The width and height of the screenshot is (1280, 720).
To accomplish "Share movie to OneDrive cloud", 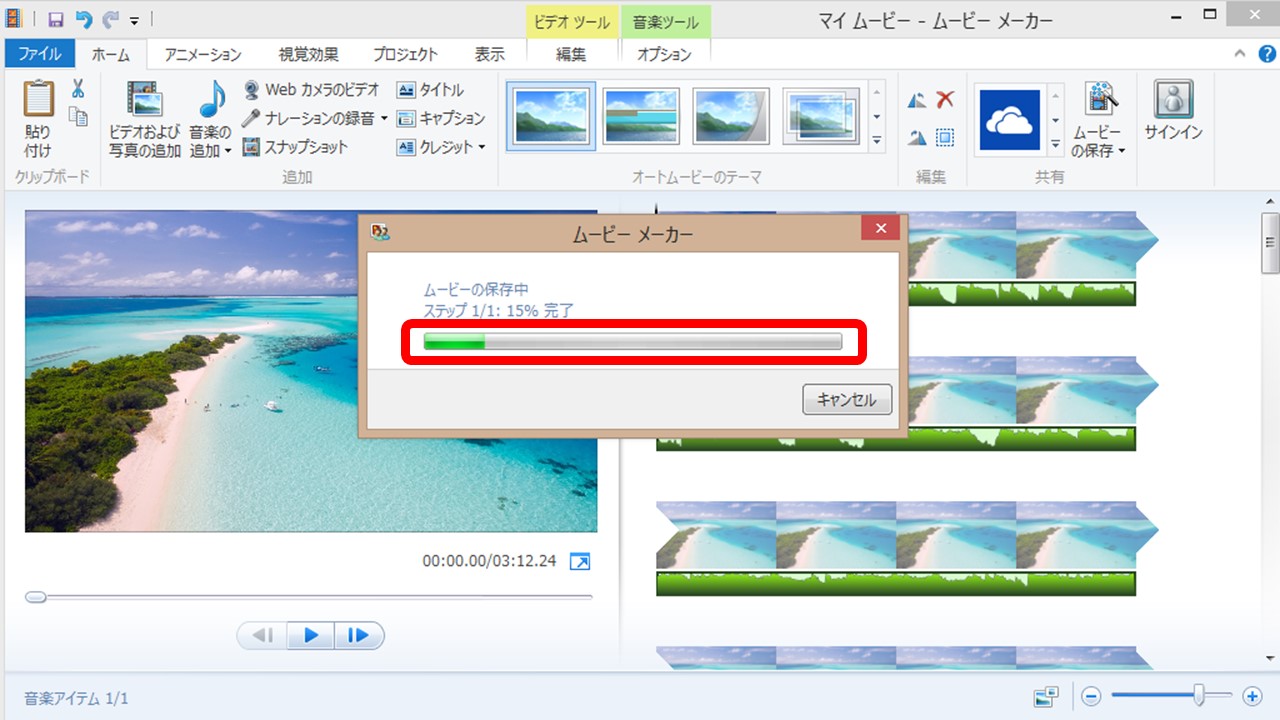I will click(x=1009, y=120).
